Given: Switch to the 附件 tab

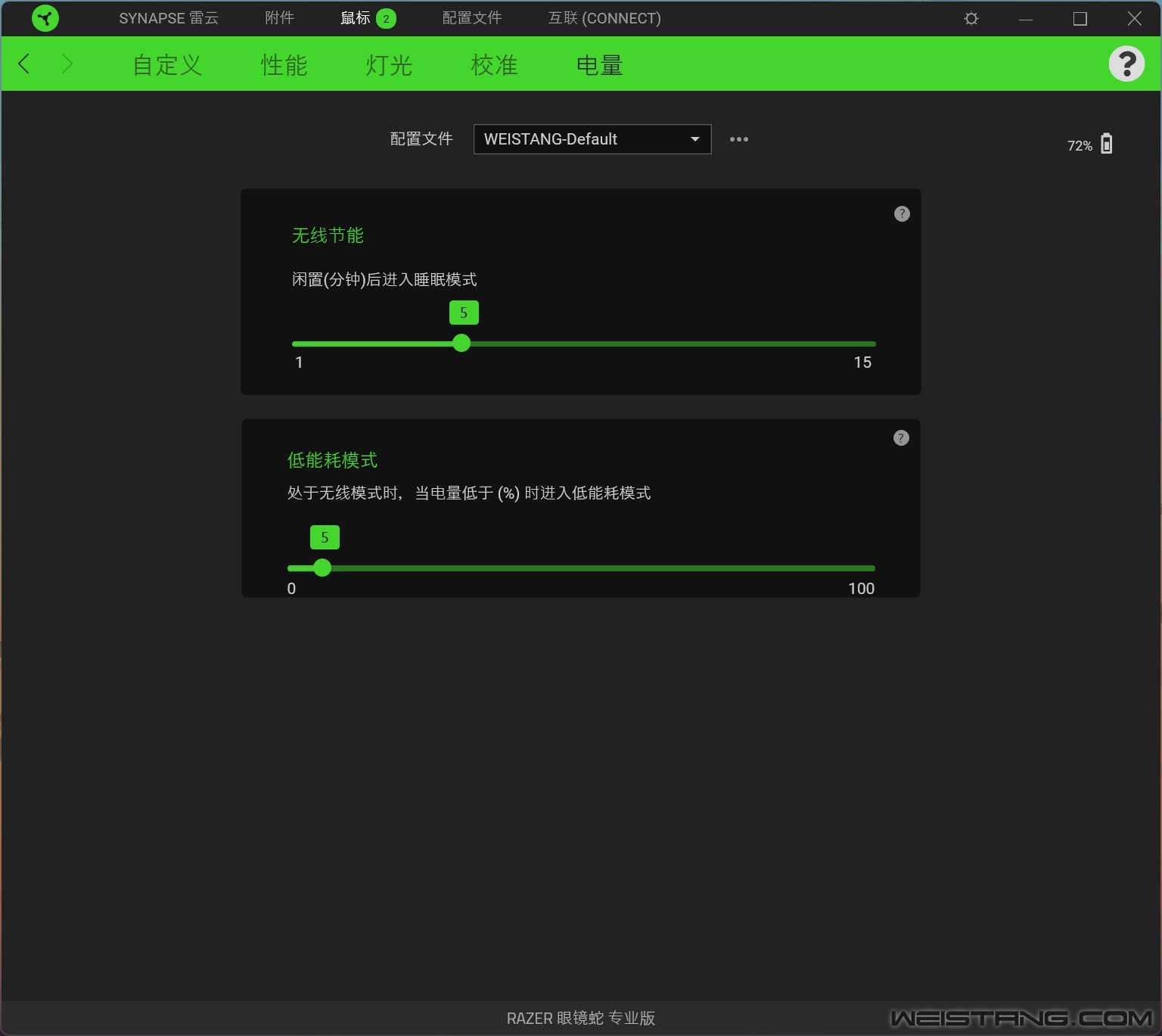Looking at the screenshot, I should point(279,18).
